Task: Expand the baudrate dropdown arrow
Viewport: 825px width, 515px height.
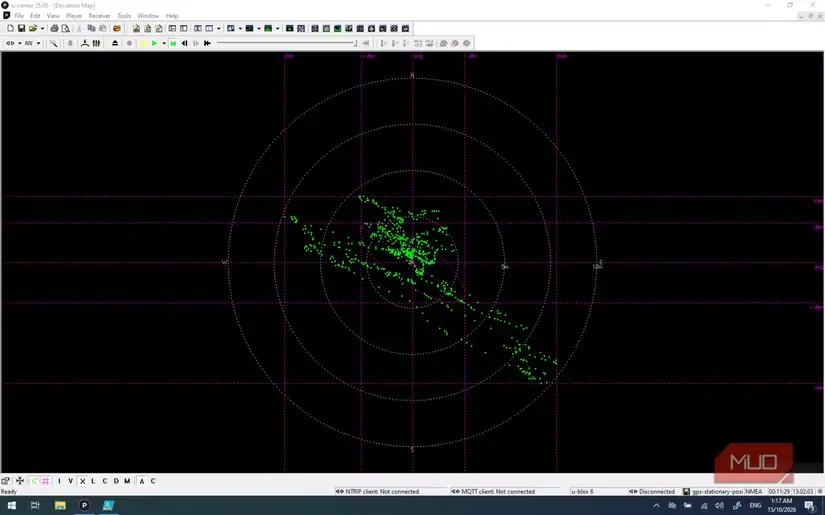Action: click(38, 43)
